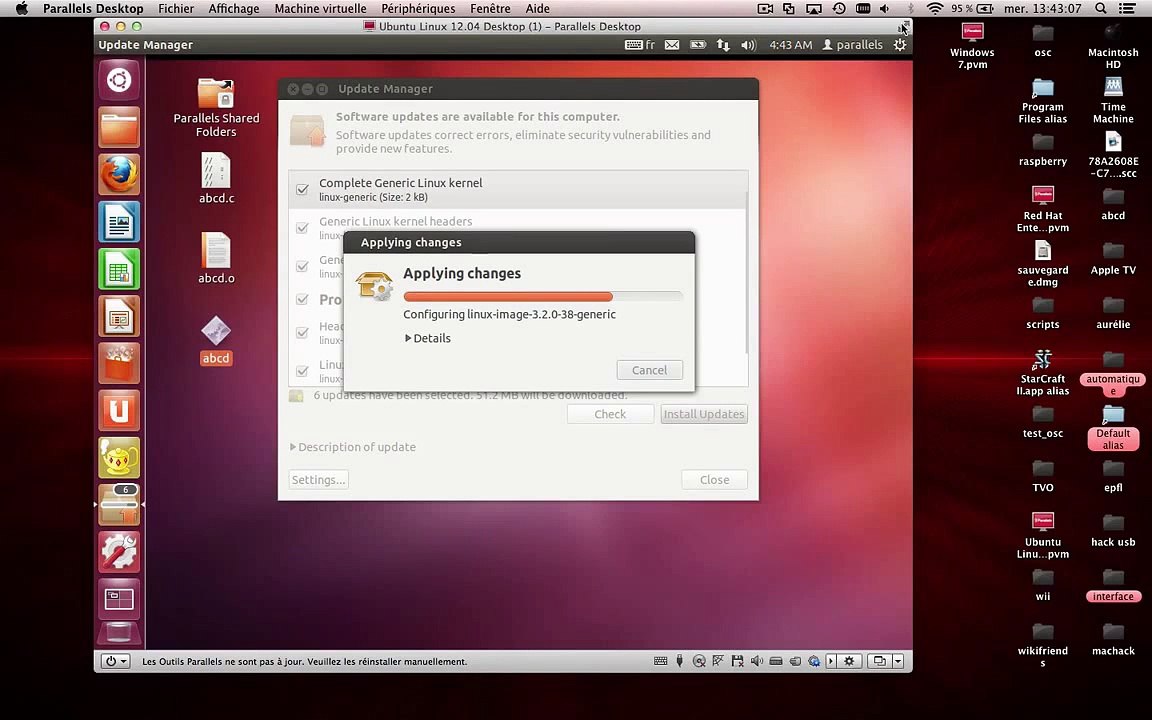Open the Parallels power button dropdown
Image resolution: width=1152 pixels, height=720 pixels.
tap(116, 661)
